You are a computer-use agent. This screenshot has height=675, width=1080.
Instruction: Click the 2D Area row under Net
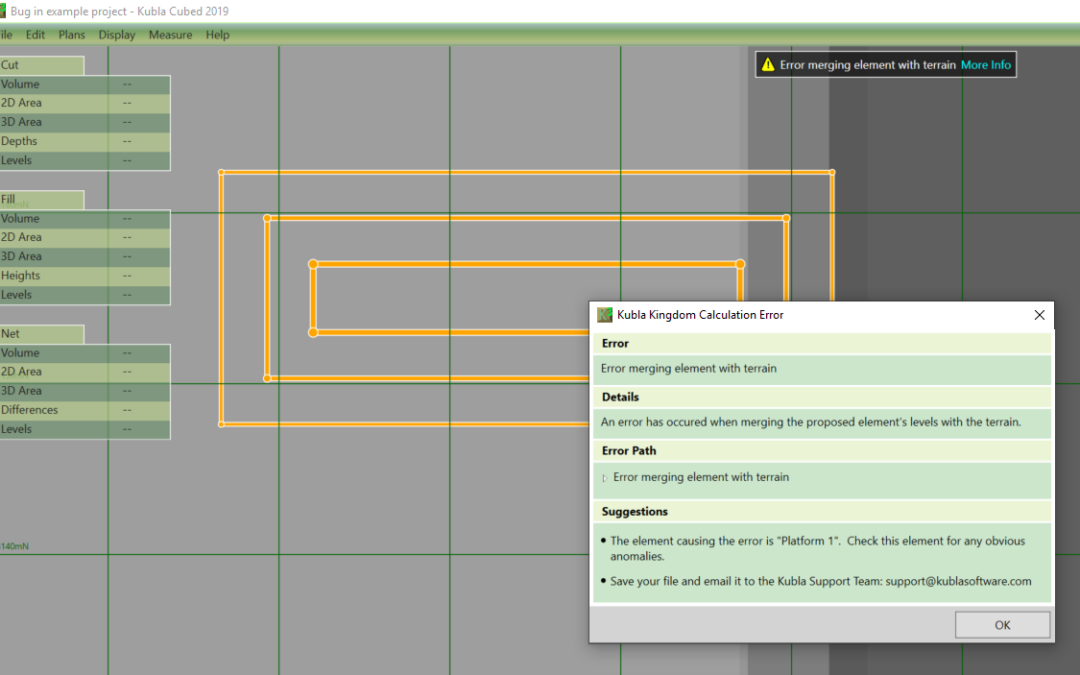coord(85,372)
